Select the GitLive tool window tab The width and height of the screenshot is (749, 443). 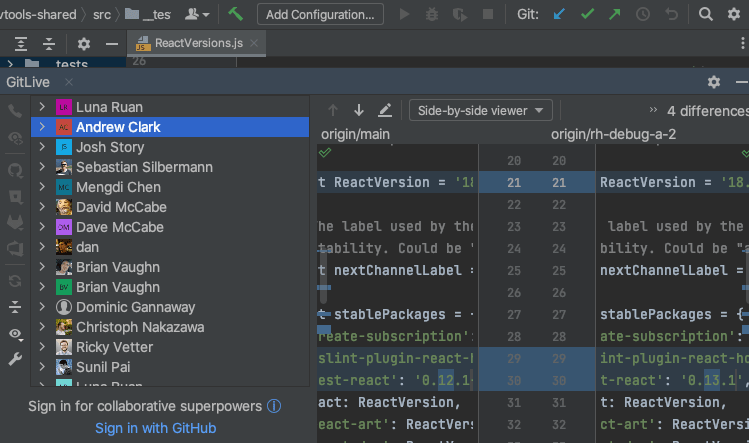(x=28, y=82)
